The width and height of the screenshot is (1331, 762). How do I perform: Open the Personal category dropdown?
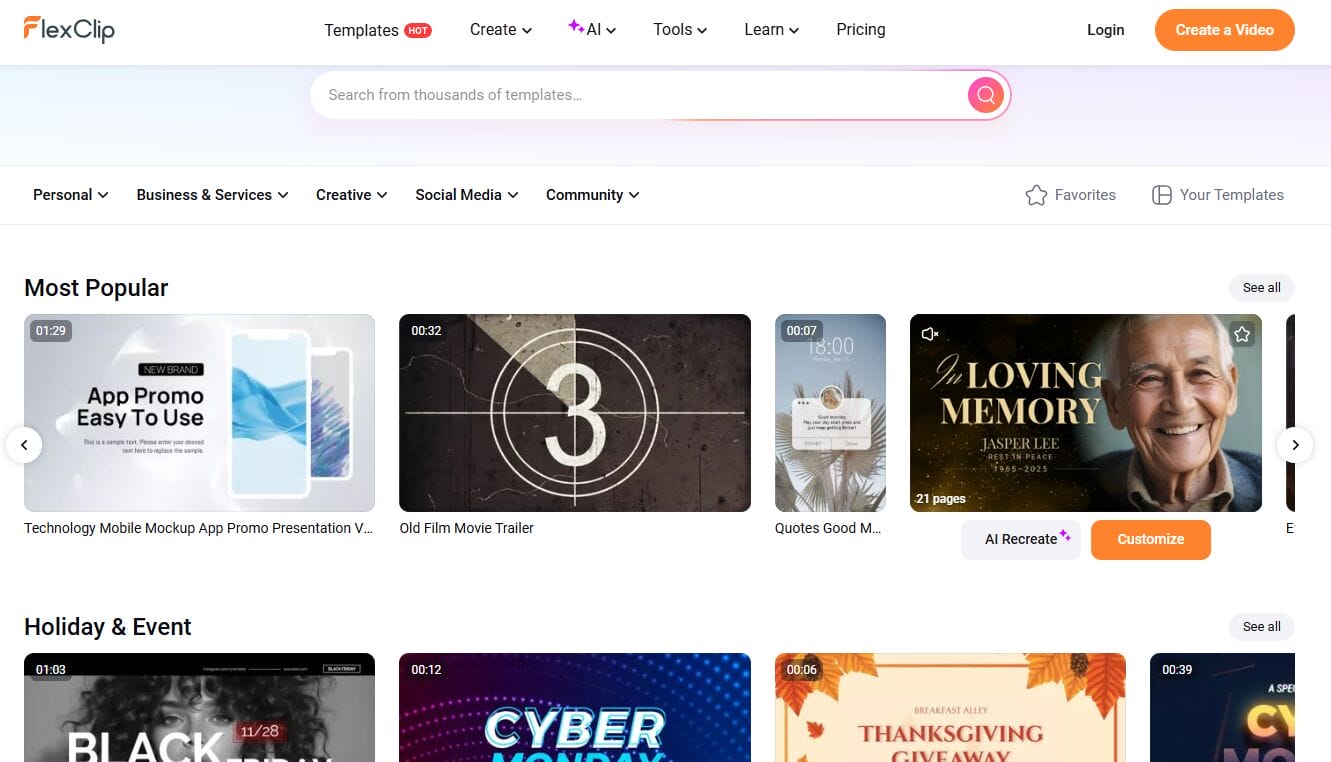pyautogui.click(x=70, y=195)
